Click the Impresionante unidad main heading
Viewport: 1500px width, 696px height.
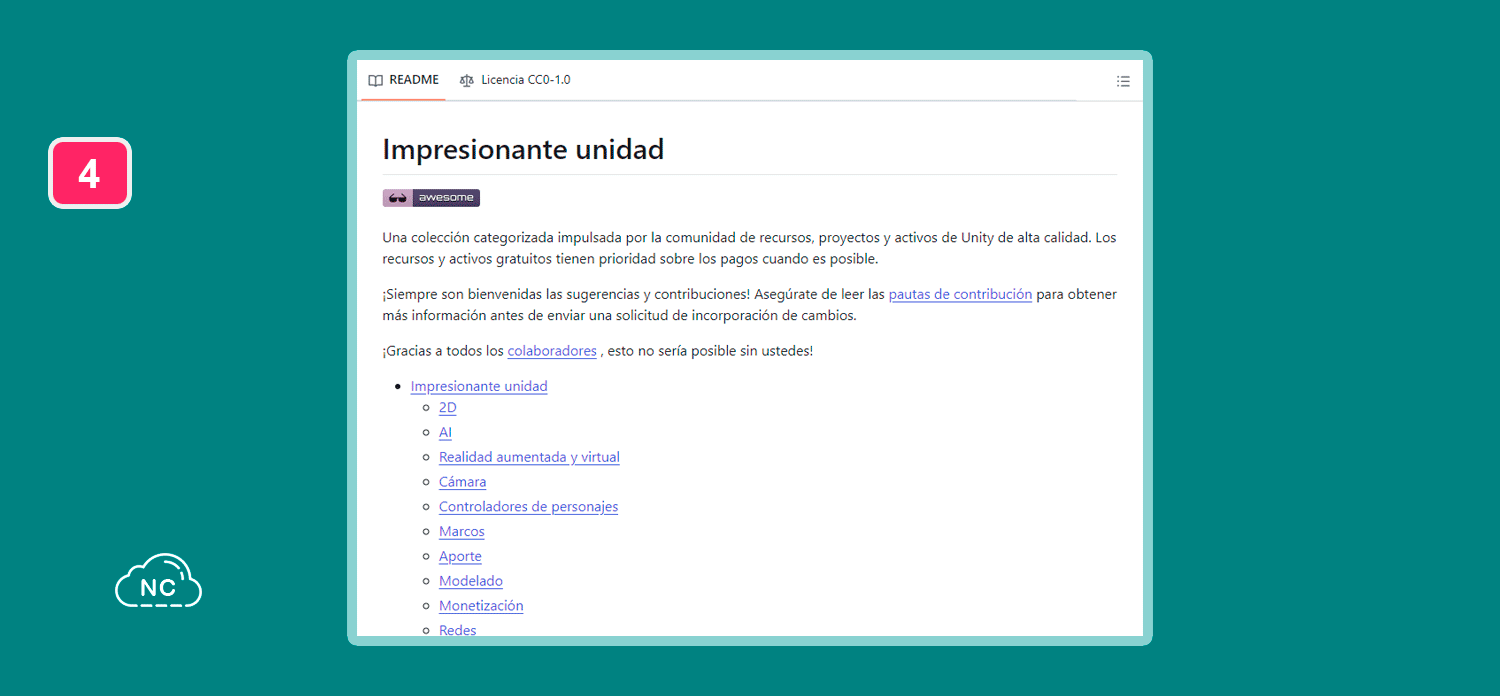click(x=523, y=150)
